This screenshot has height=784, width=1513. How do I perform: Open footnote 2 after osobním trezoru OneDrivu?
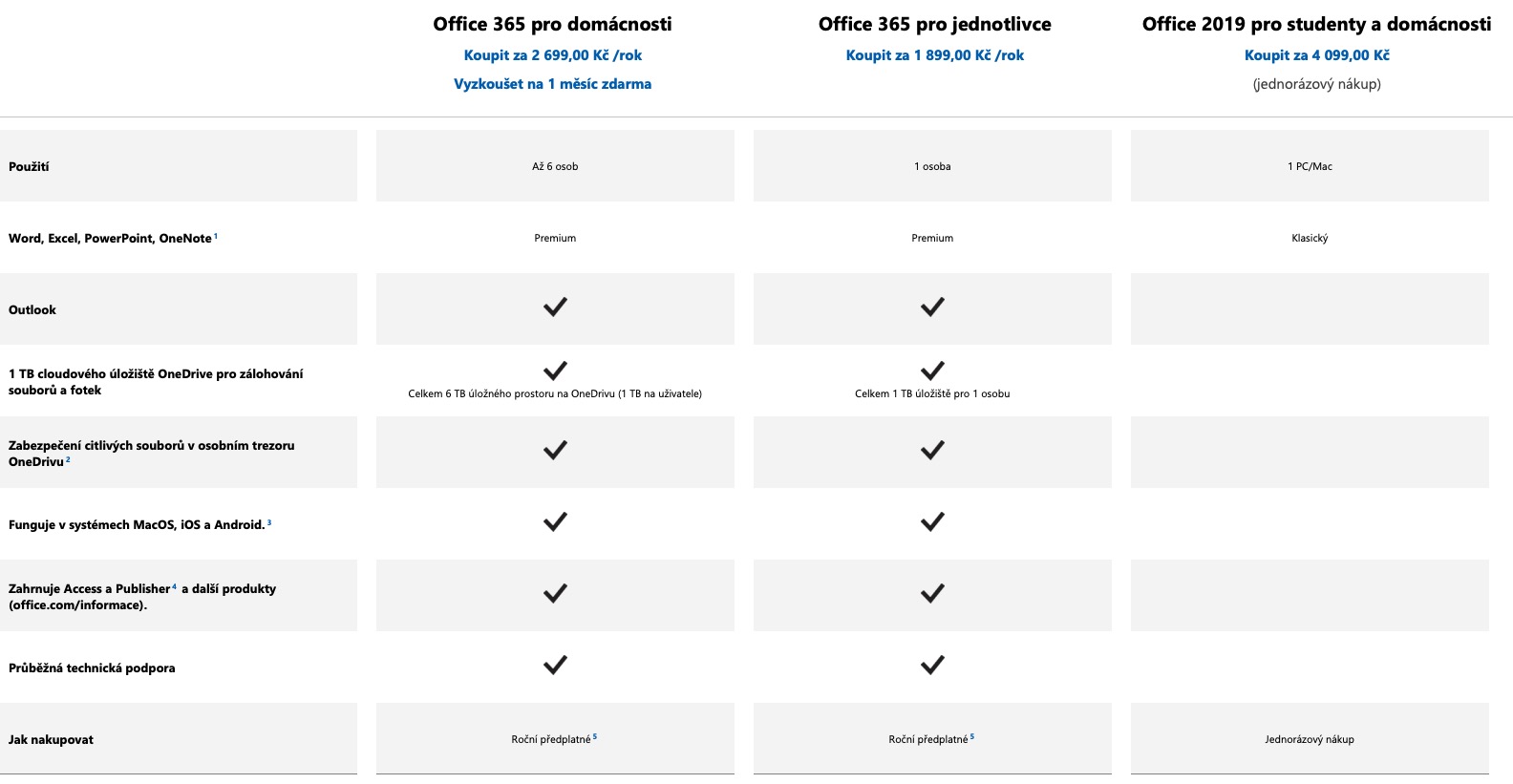point(69,459)
